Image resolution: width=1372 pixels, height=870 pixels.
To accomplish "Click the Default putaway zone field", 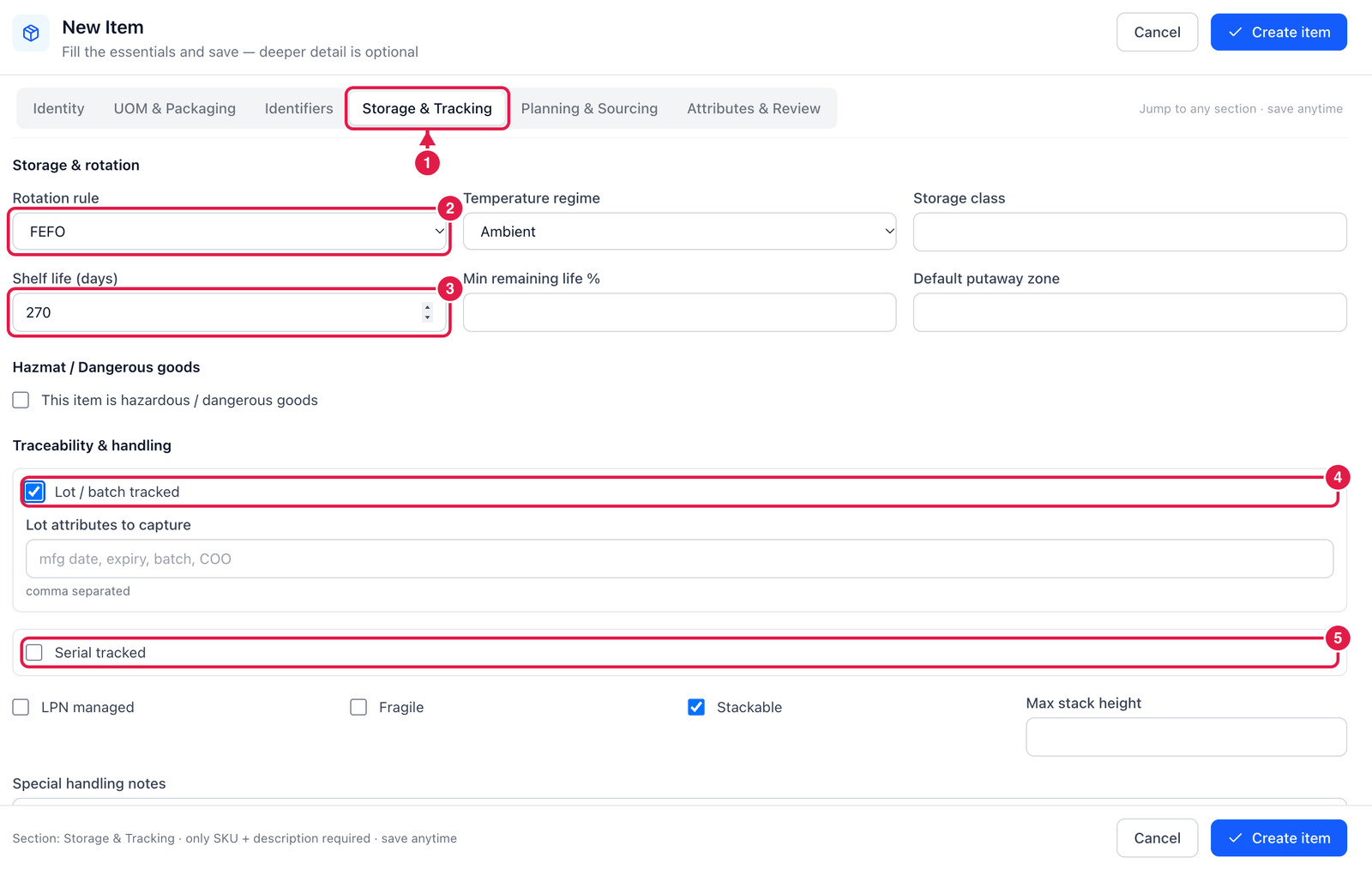I will tap(1130, 312).
